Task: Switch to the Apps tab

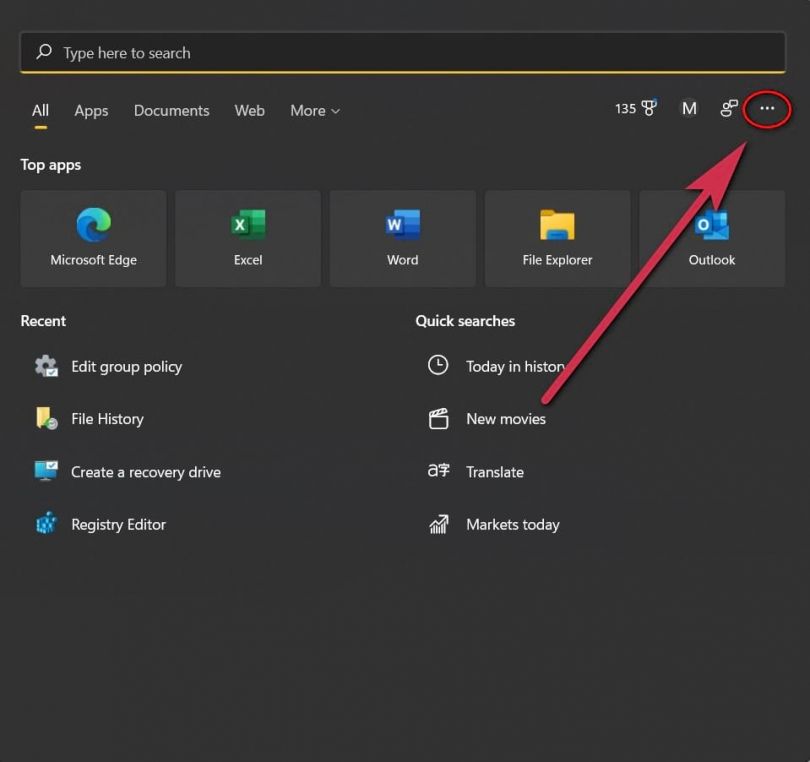Action: click(91, 110)
